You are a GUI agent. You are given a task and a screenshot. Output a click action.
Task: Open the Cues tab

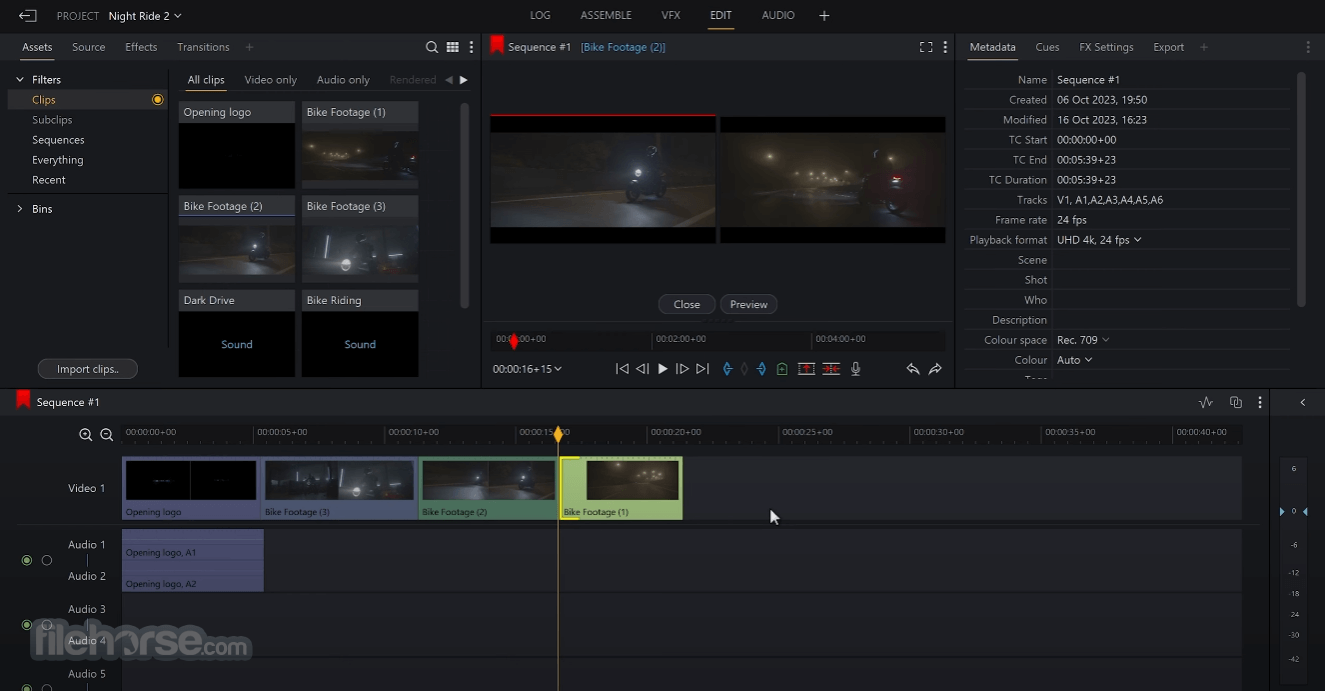pos(1047,47)
